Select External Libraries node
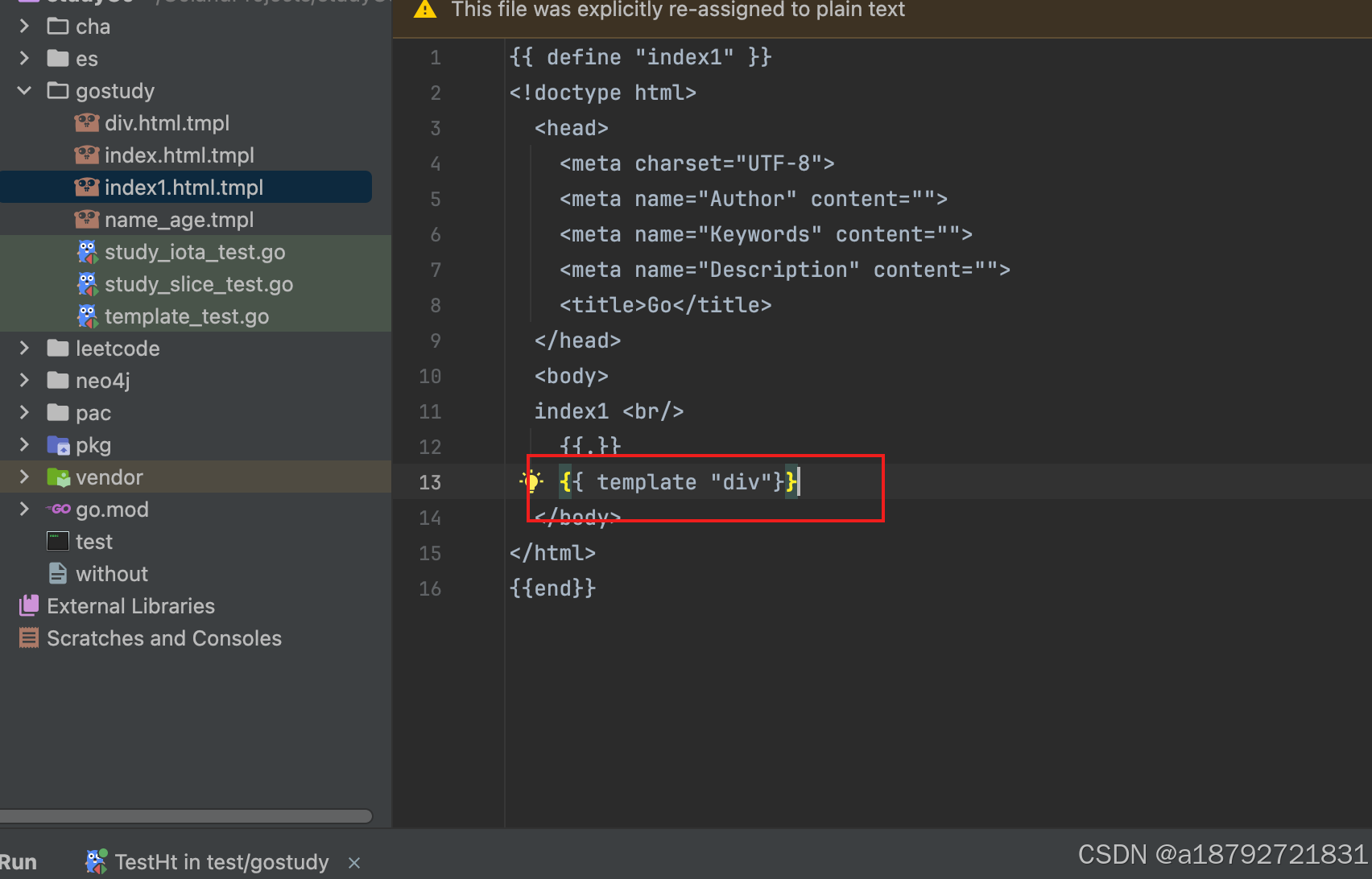 (x=130, y=606)
